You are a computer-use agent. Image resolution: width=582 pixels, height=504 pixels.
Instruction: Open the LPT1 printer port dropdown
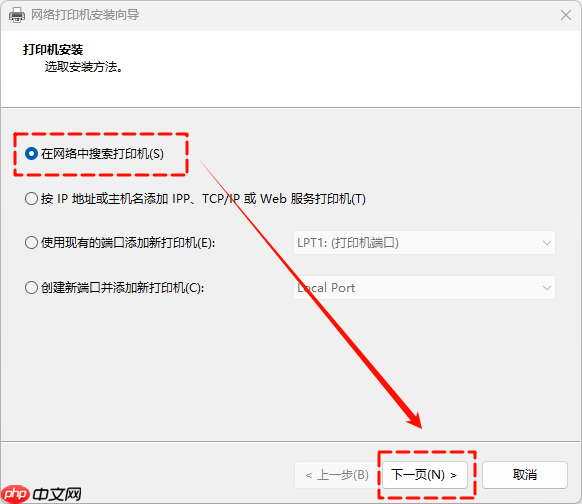tap(424, 243)
